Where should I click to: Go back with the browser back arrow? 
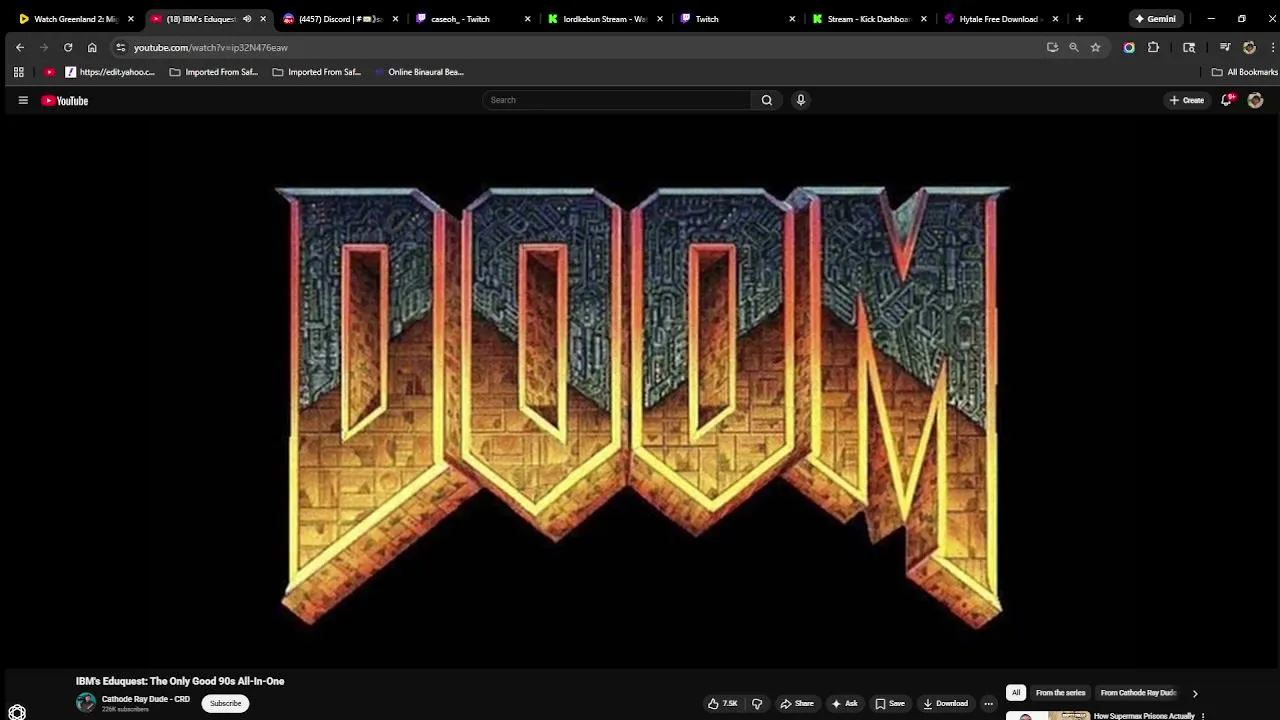(x=20, y=47)
